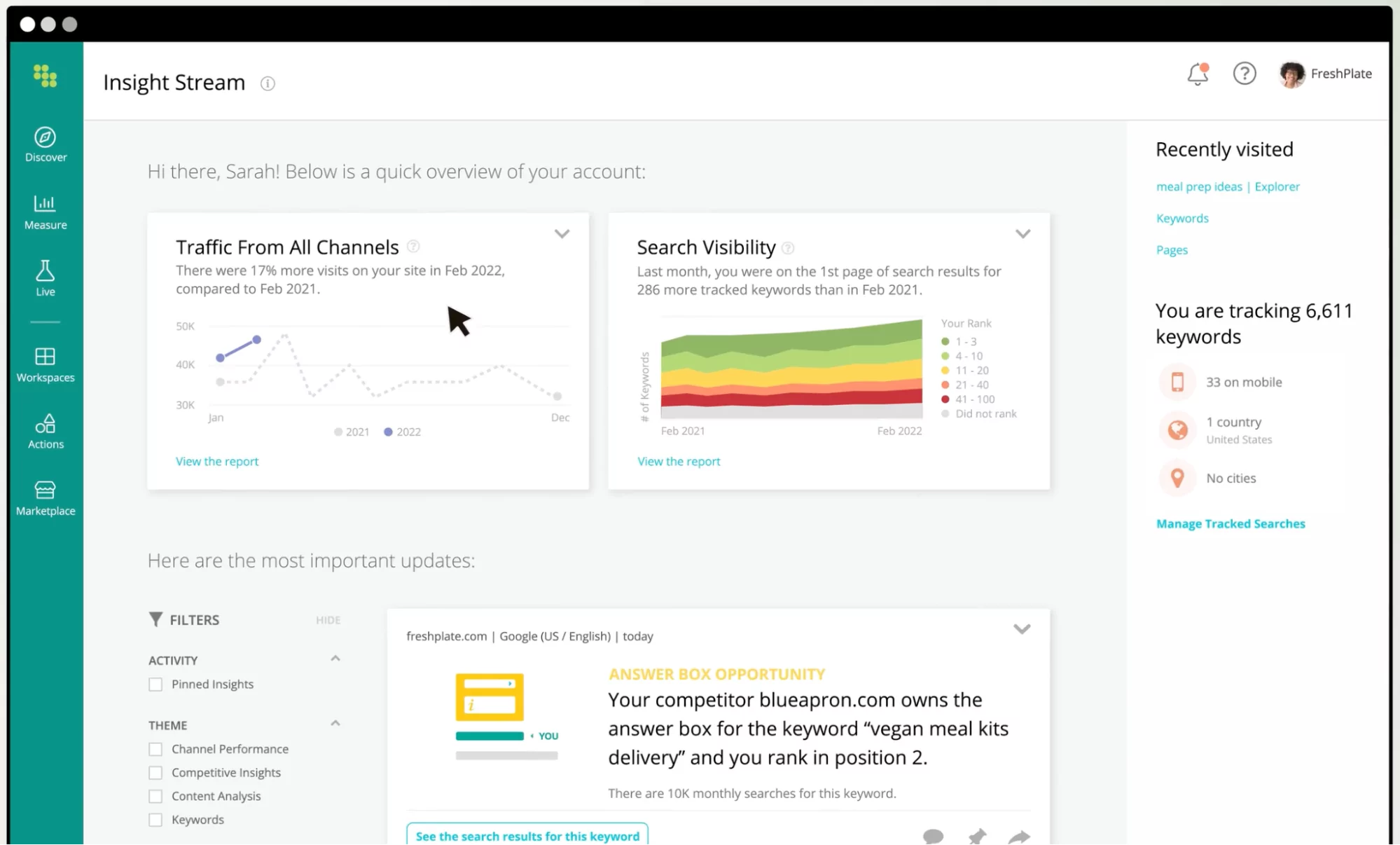
Task: Click See the search results for this keyword
Action: tap(527, 836)
